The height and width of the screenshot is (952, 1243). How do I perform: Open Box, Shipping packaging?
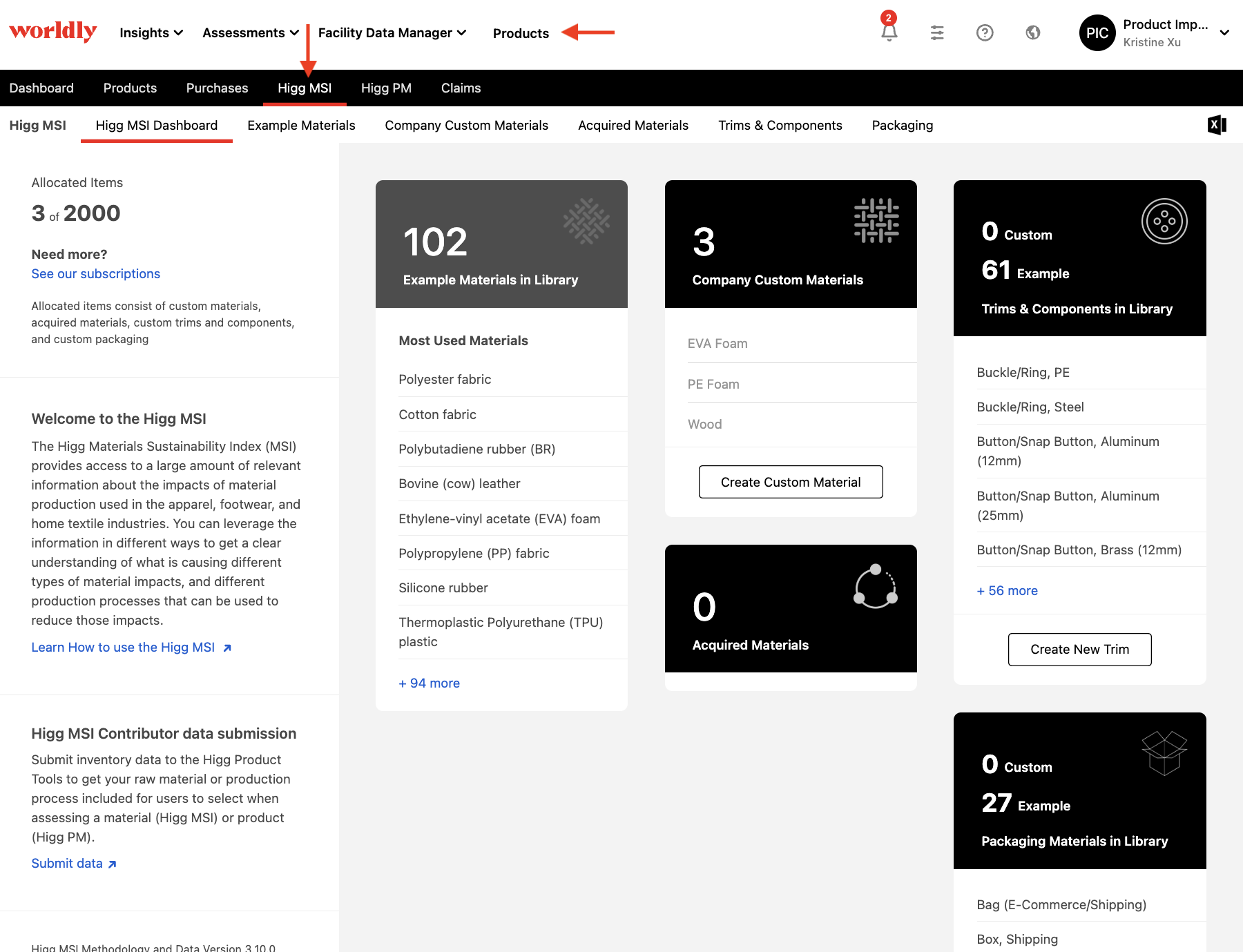(x=1091, y=939)
